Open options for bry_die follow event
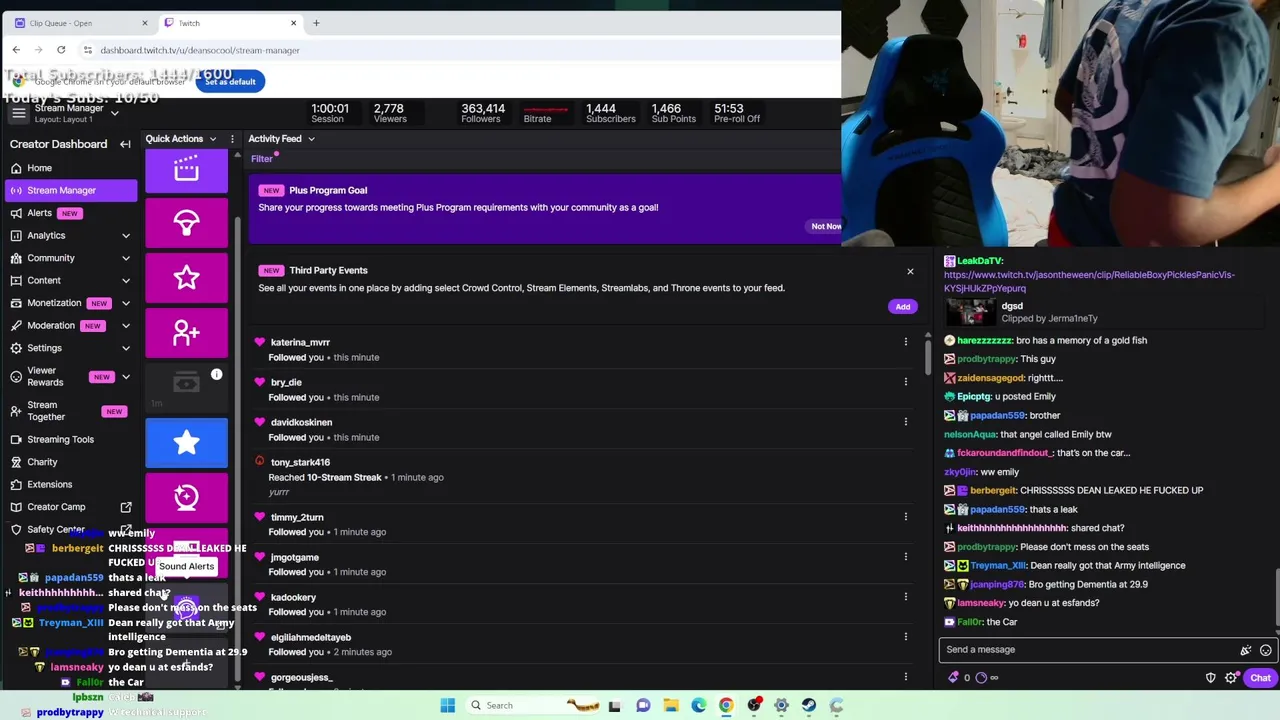The width and height of the screenshot is (1280, 720). pos(906,382)
